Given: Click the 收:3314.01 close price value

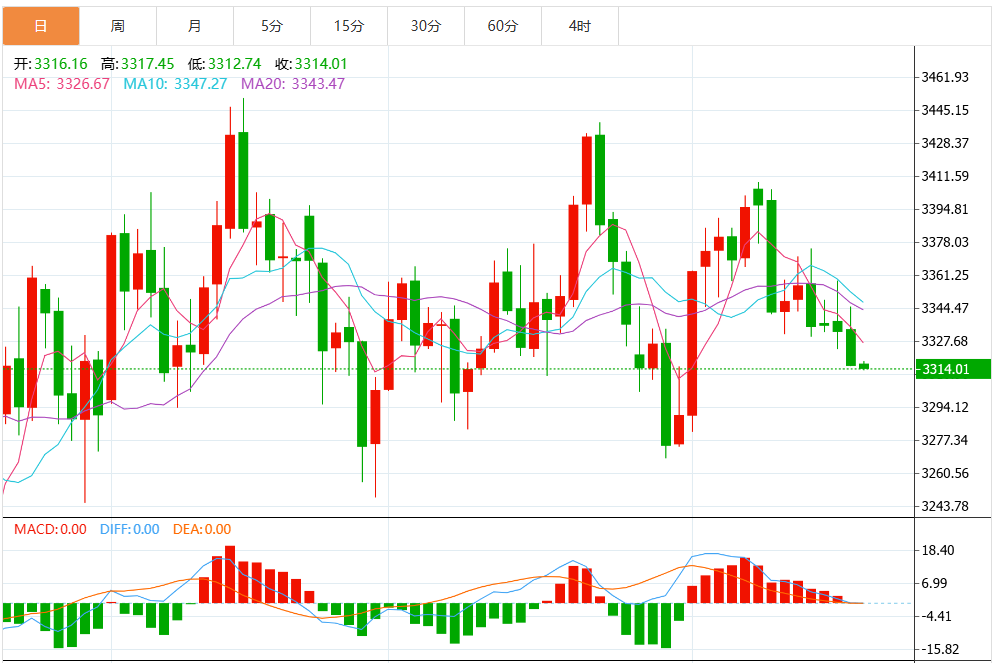Looking at the screenshot, I should tap(311, 64).
